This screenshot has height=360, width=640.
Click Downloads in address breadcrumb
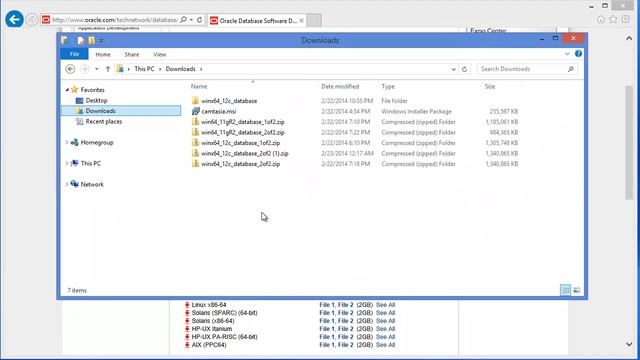pyautogui.click(x=180, y=69)
